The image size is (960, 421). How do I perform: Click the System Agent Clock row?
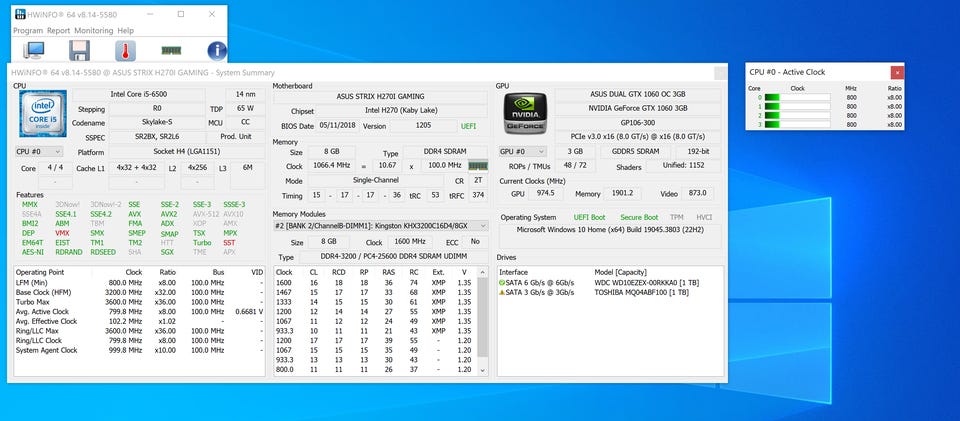coord(140,350)
